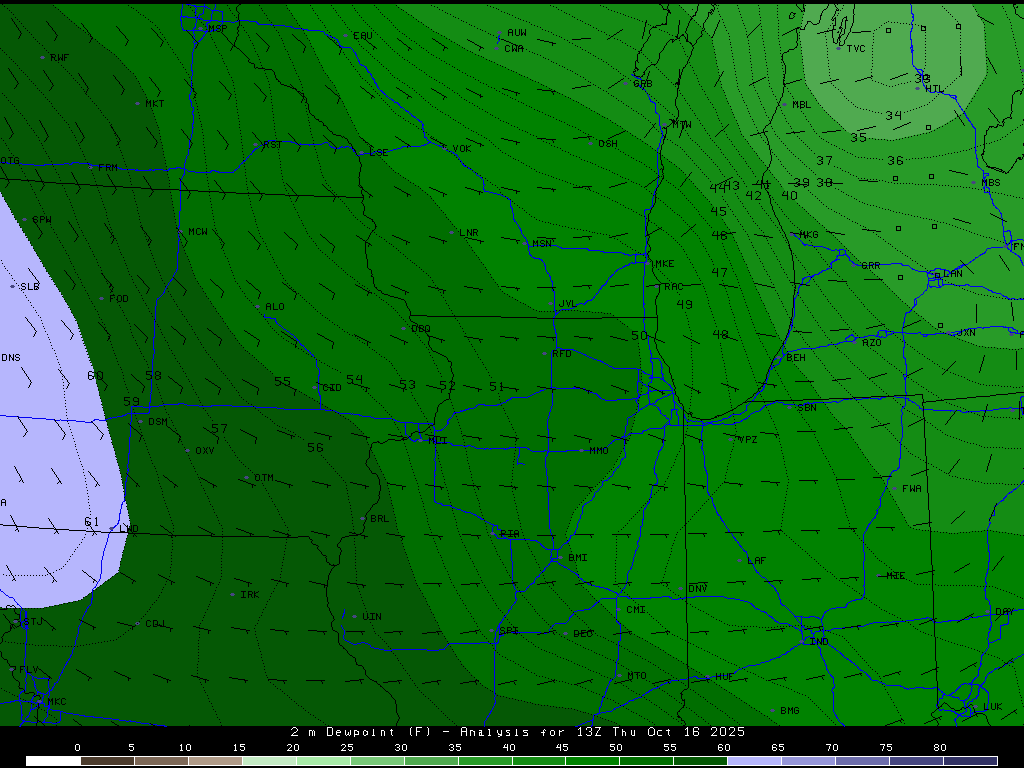Select the LAF station label
1024x768 pixels.
point(756,560)
